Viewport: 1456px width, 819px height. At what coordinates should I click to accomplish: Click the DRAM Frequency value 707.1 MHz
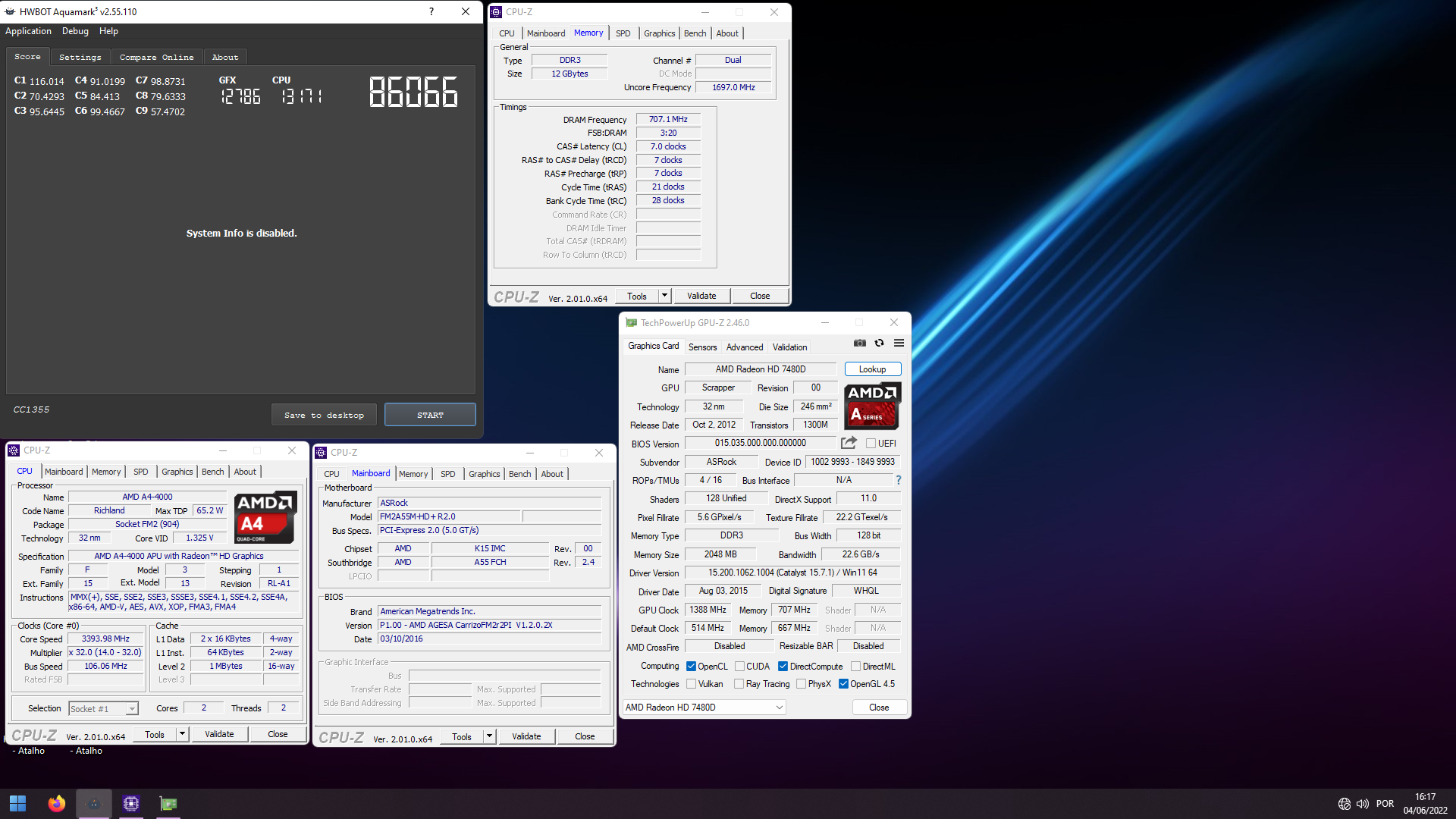(x=668, y=119)
